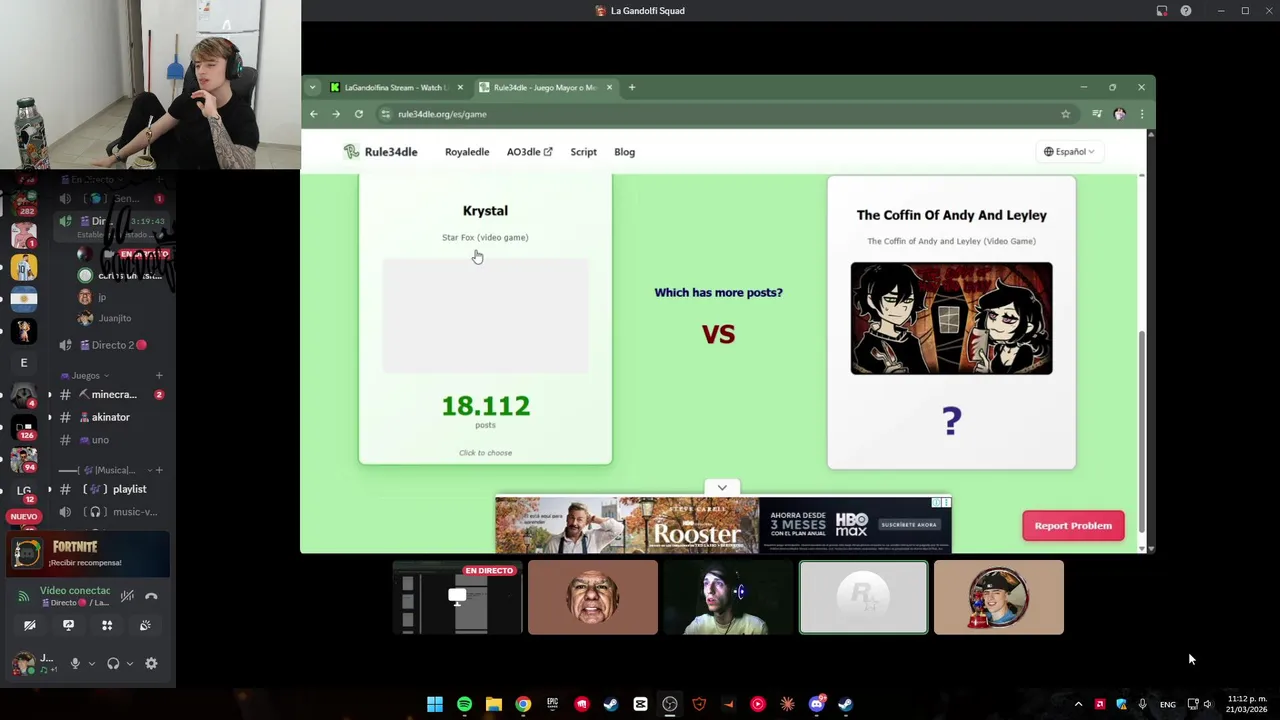Open Discord soundboard button
The image size is (1280, 720).
tap(145, 626)
